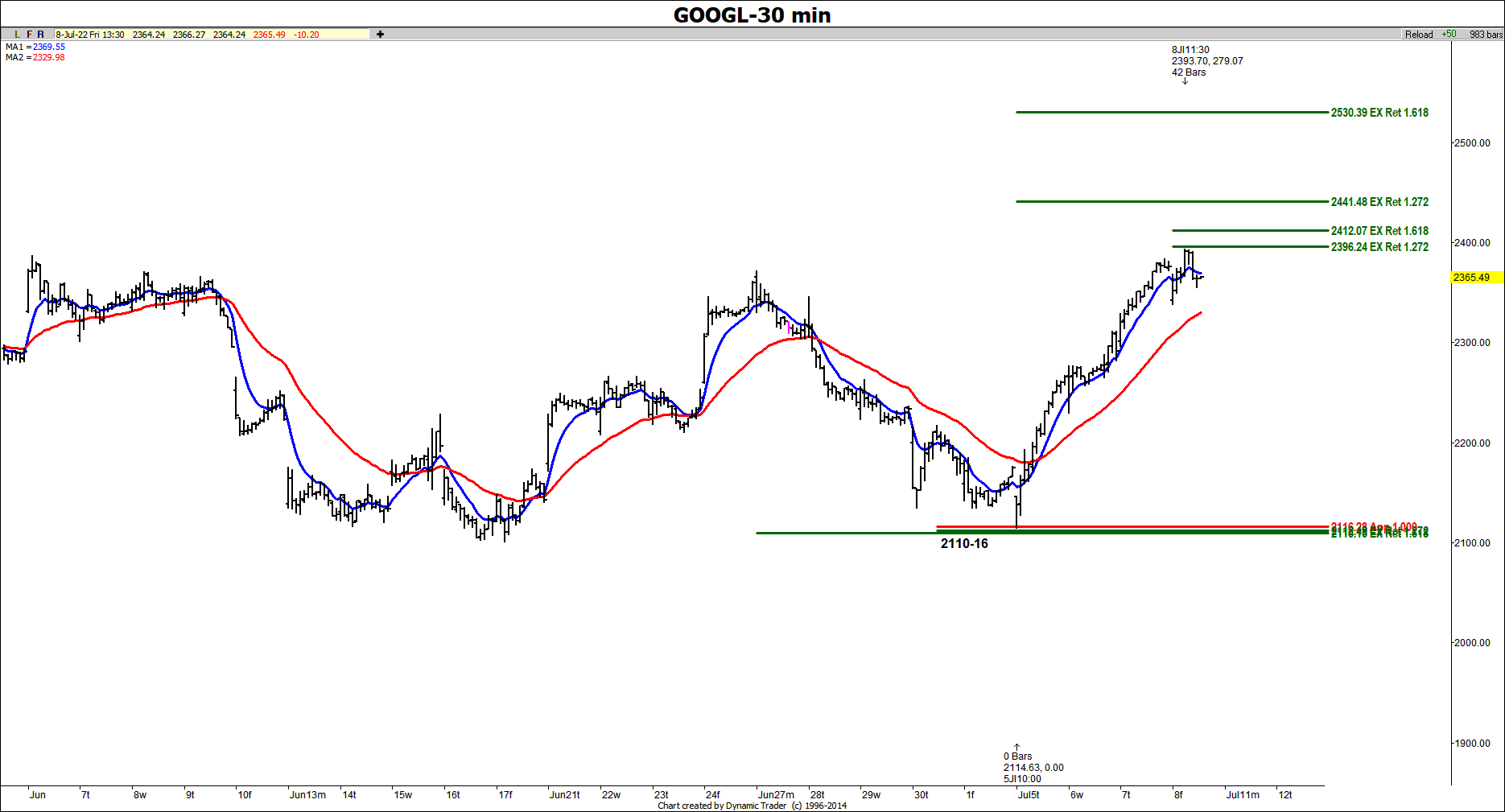Click the 2100.00 price axis label
Screen dimensions: 1505x812
click(x=1472, y=543)
